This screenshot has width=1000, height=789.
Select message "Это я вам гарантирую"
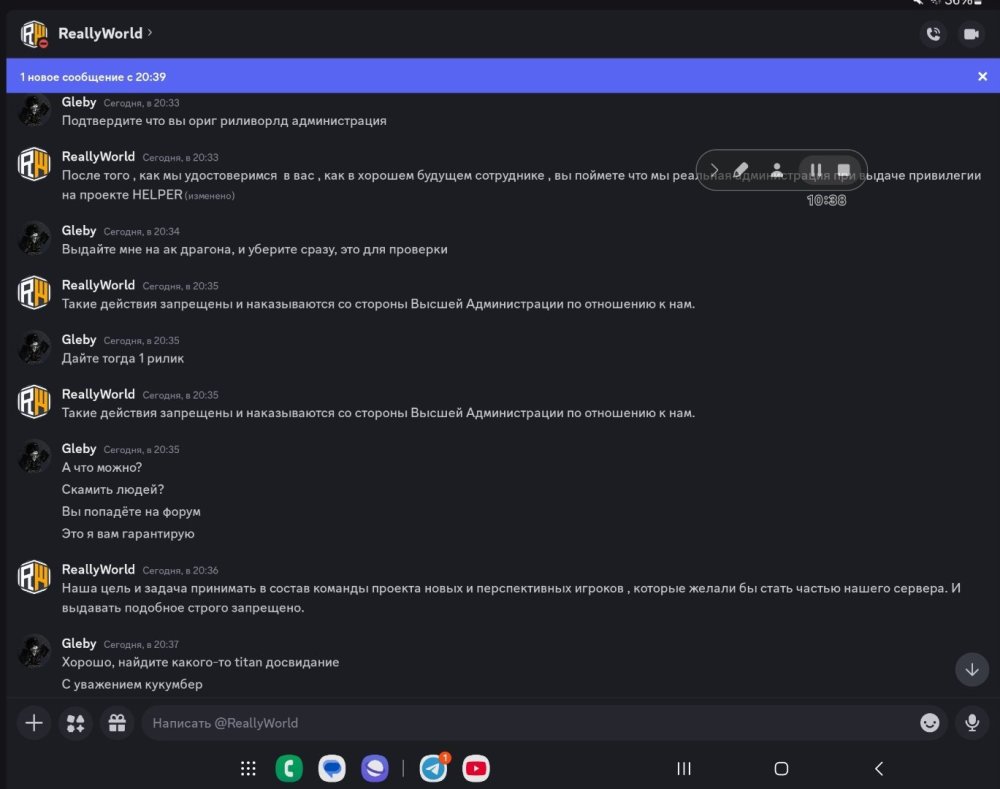pos(128,534)
